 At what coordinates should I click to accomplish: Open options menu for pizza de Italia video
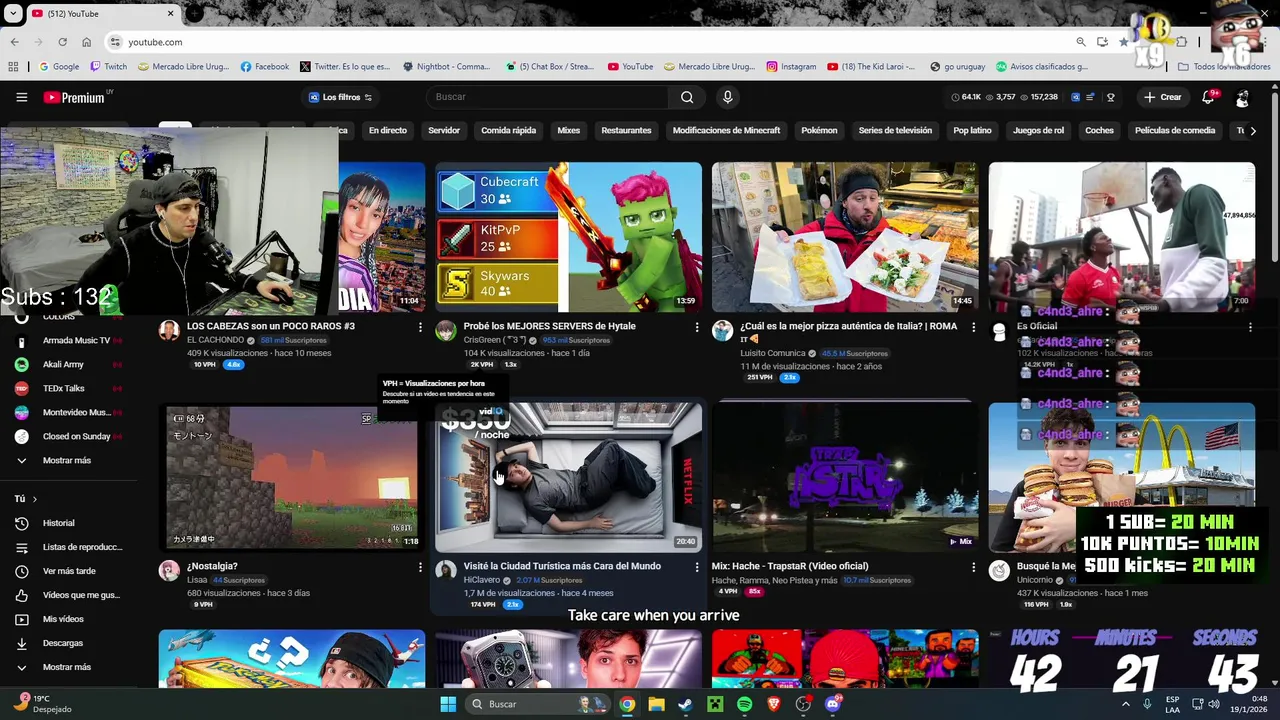pos(973,327)
